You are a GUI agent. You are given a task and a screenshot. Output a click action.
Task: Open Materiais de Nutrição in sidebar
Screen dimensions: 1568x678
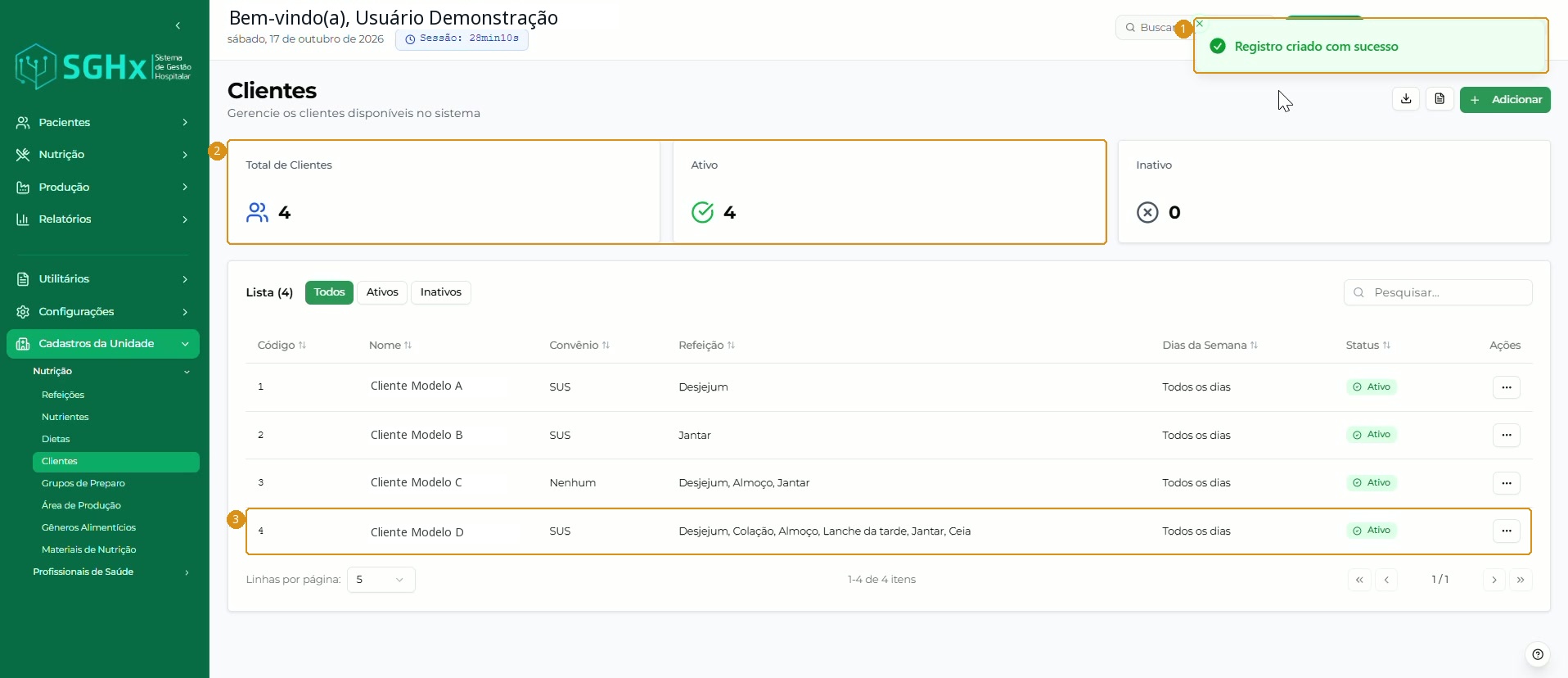click(x=88, y=549)
